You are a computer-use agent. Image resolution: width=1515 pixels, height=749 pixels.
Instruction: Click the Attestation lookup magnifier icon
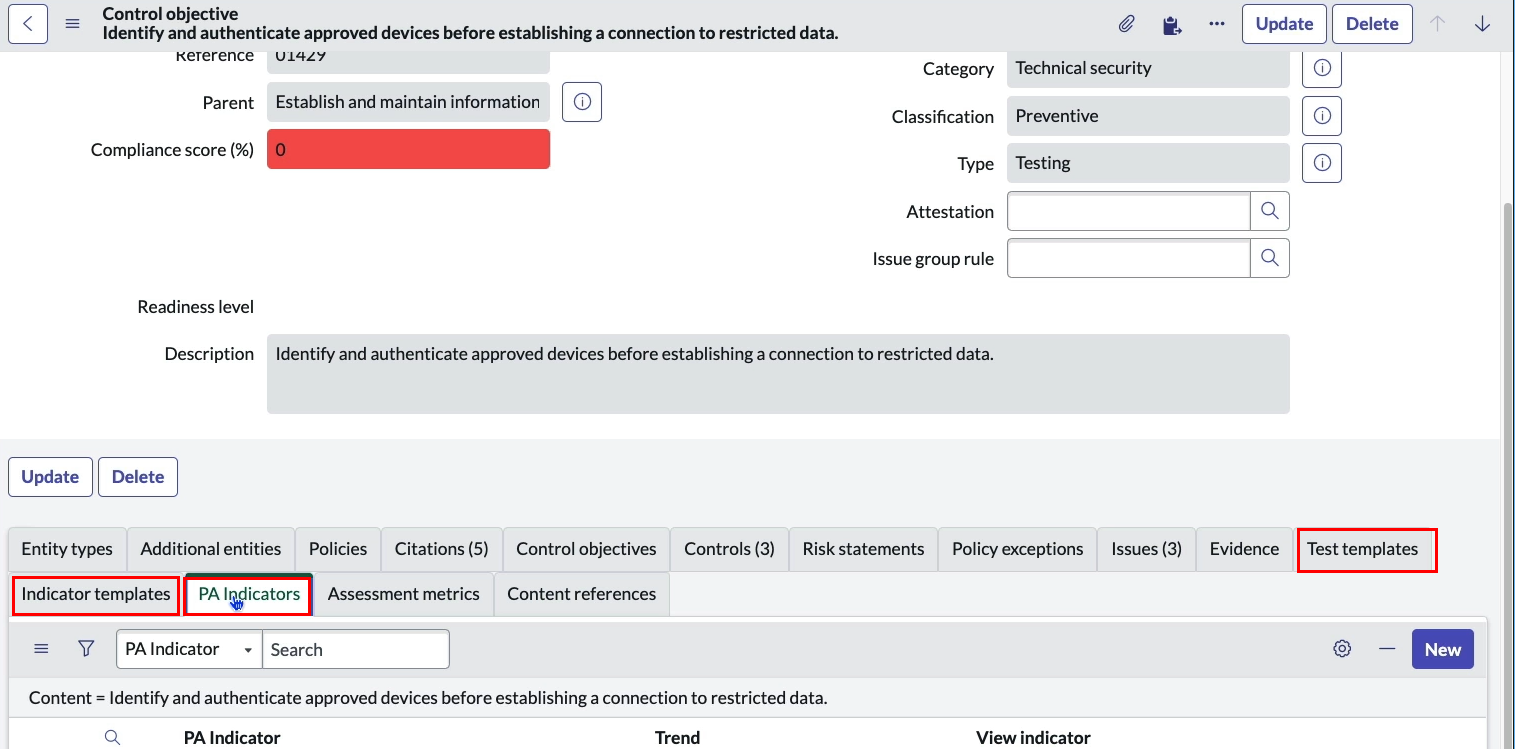click(x=1270, y=211)
